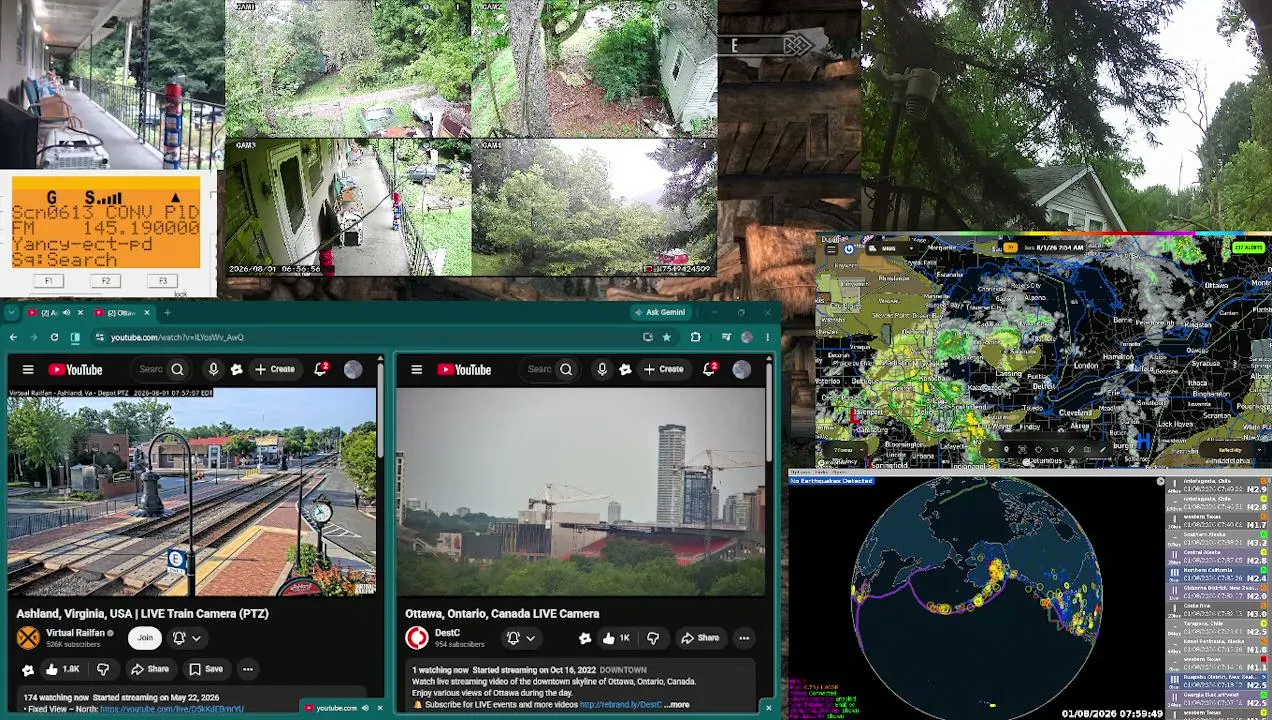Click the search magnifier in the Ashland pane
Screen dimensions: 1272x720
[x=177, y=370]
